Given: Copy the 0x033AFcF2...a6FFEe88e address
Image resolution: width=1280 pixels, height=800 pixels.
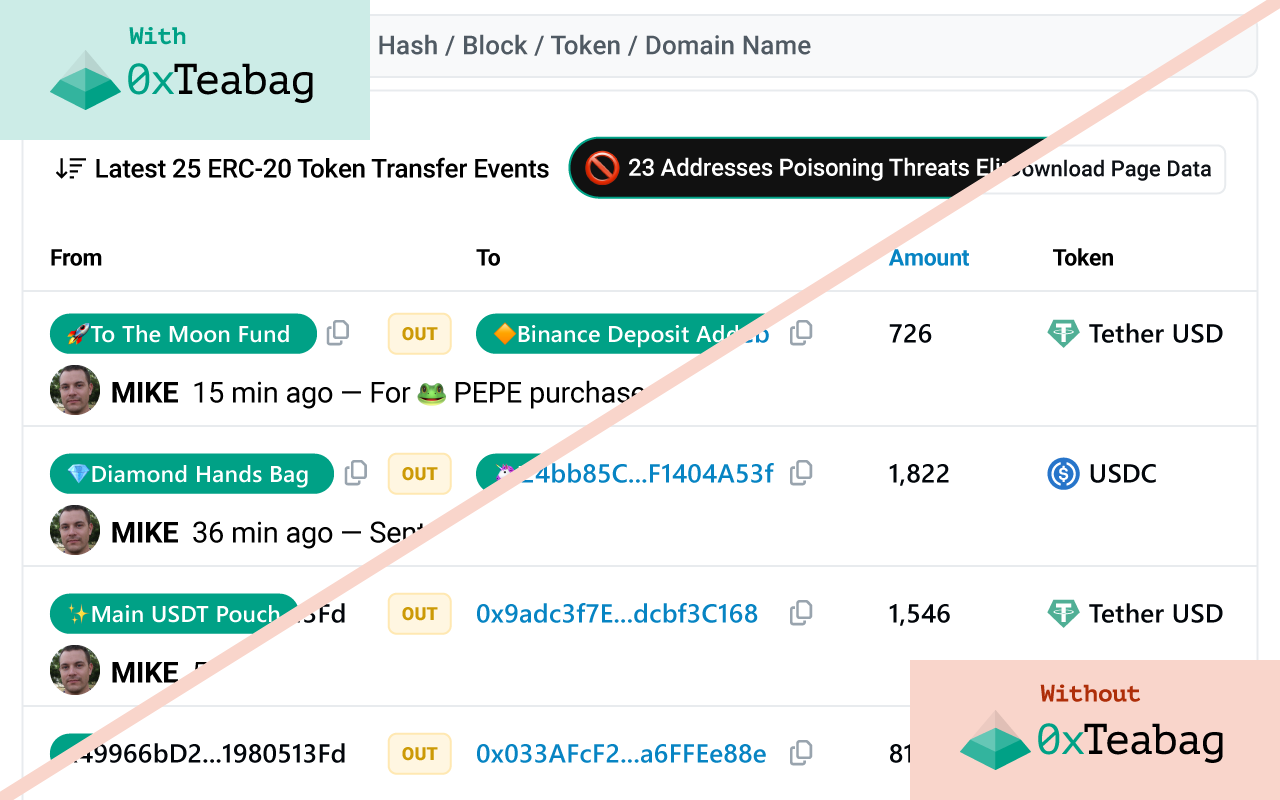Looking at the screenshot, I should point(801,753).
